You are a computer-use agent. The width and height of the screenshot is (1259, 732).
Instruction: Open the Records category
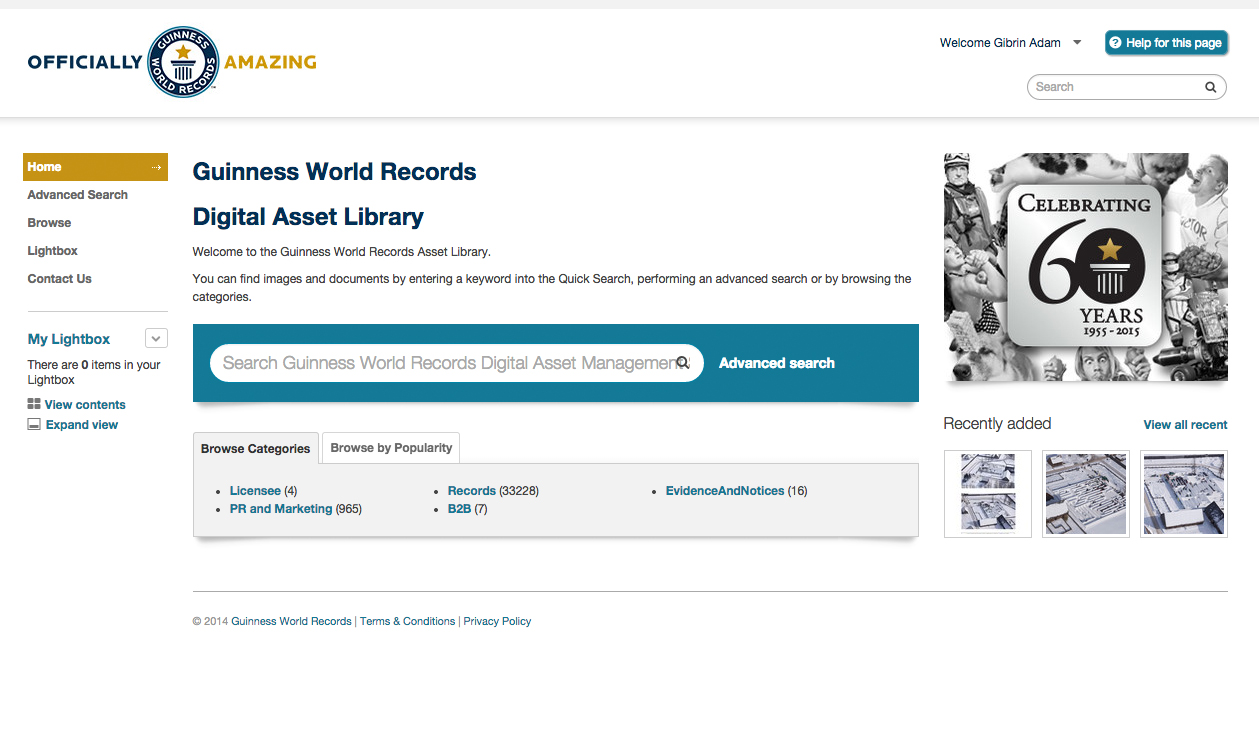(x=472, y=491)
